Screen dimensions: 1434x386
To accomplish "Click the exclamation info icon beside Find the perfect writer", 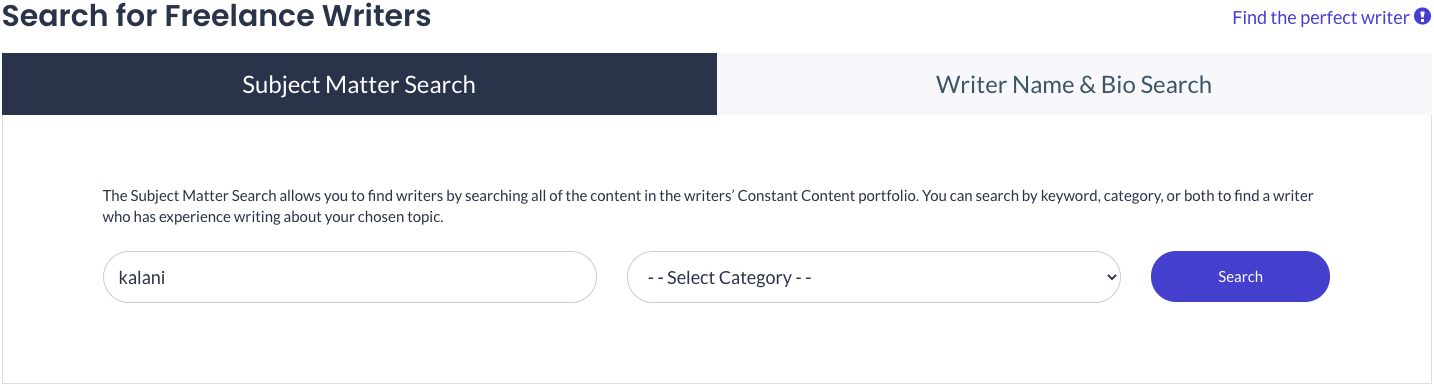I will point(1422,17).
